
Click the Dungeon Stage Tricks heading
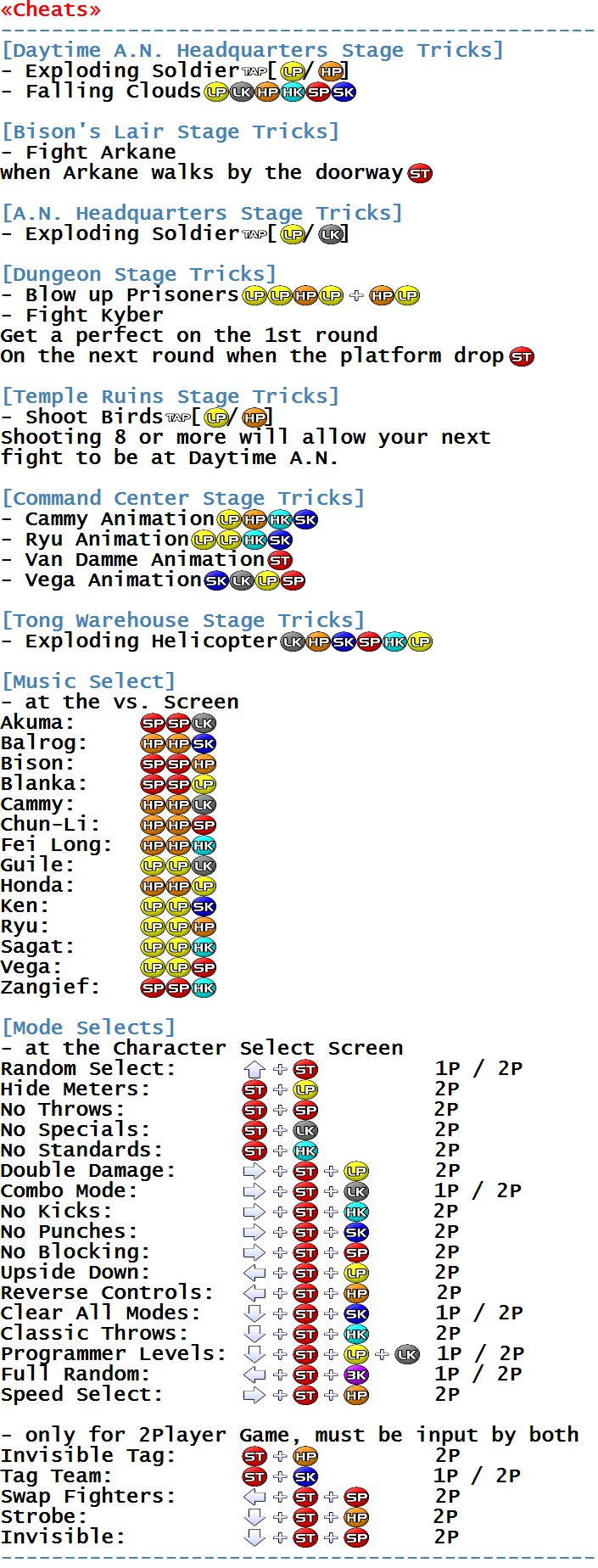tap(139, 275)
